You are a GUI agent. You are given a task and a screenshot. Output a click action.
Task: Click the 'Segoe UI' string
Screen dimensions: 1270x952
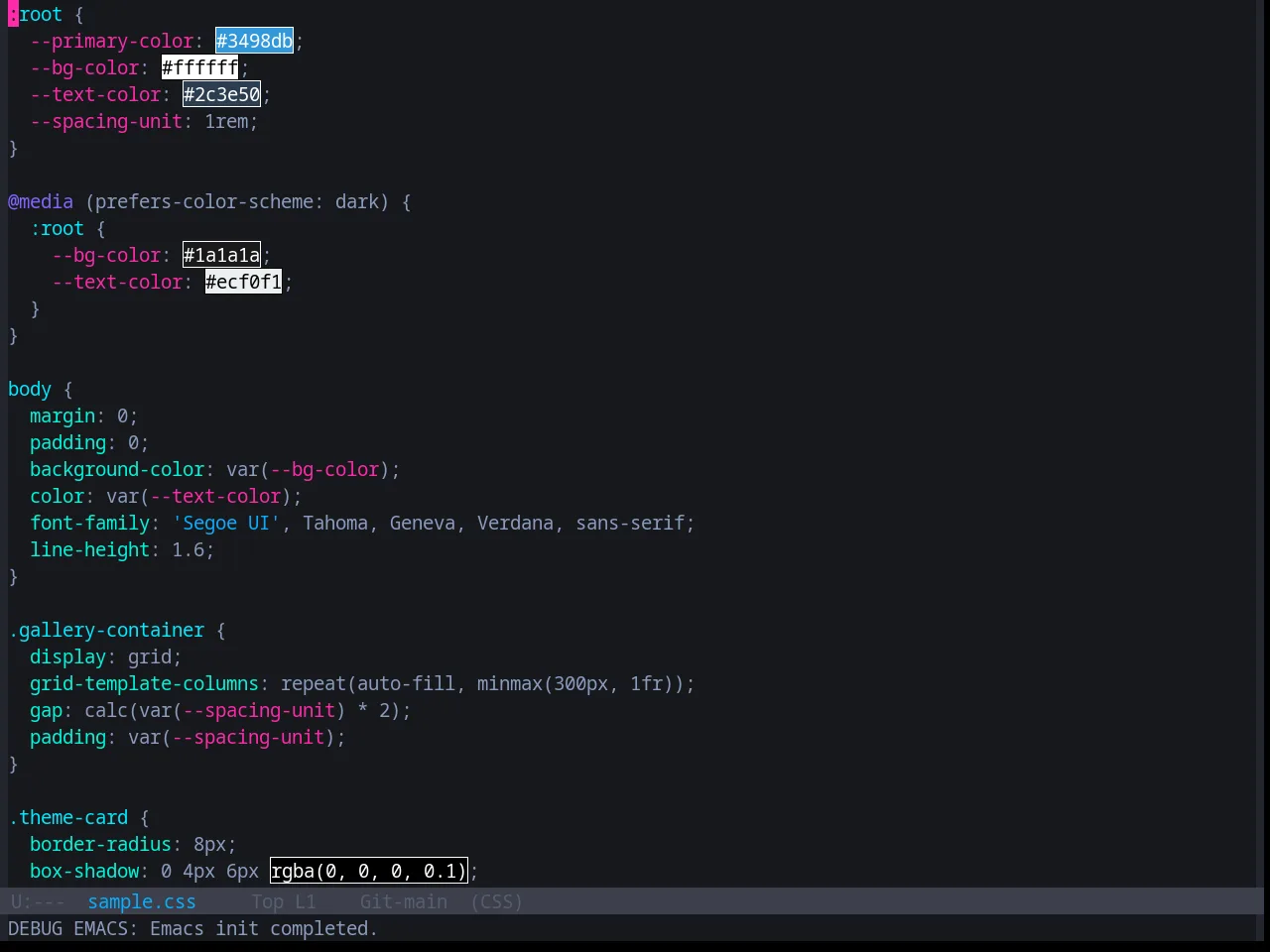[226, 523]
